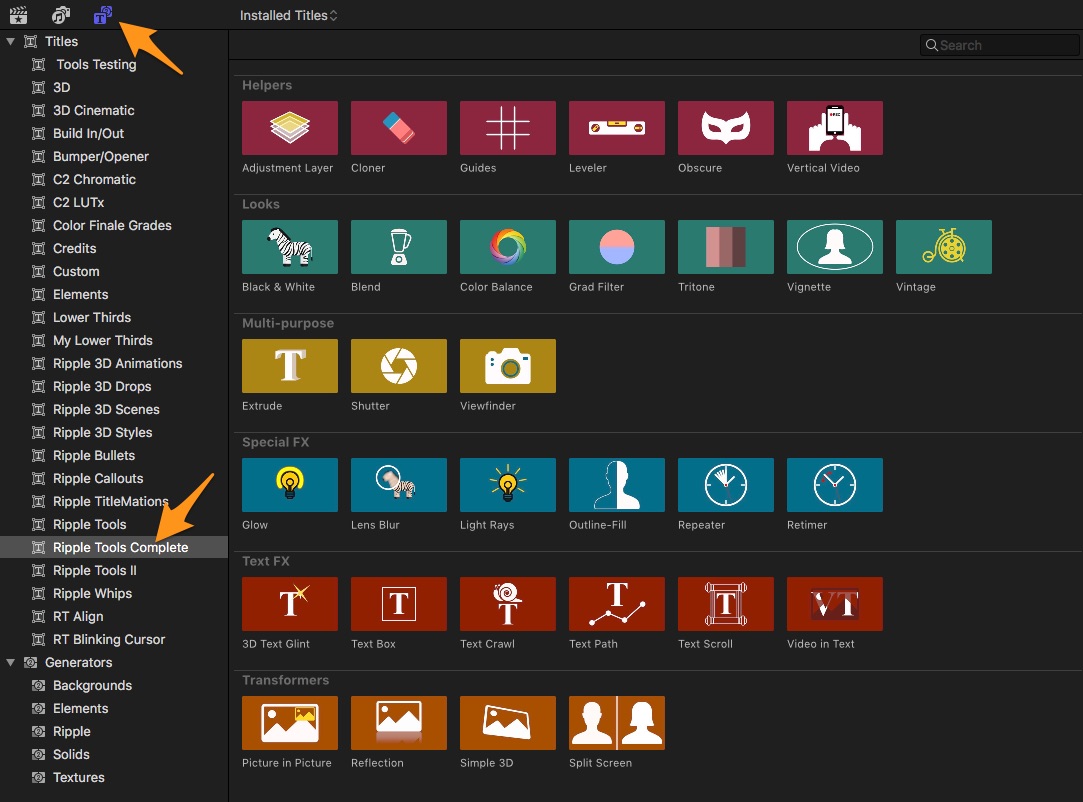
Task: Open the Ripple Callouts category
Action: pyautogui.click(x=114, y=478)
